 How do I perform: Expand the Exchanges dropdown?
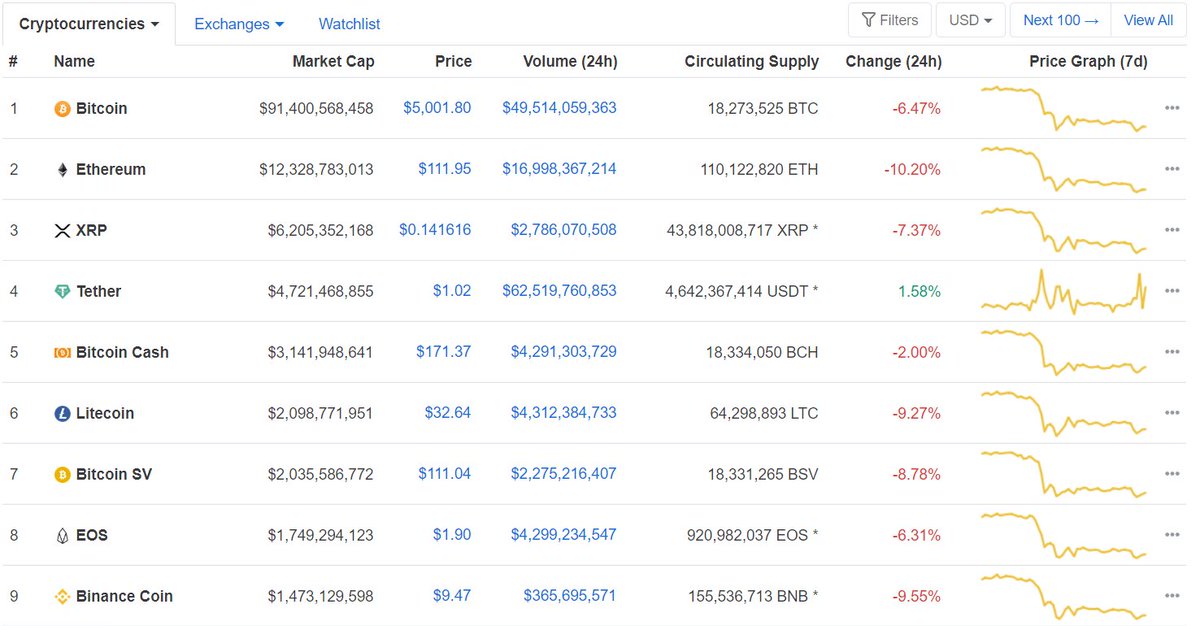click(239, 24)
